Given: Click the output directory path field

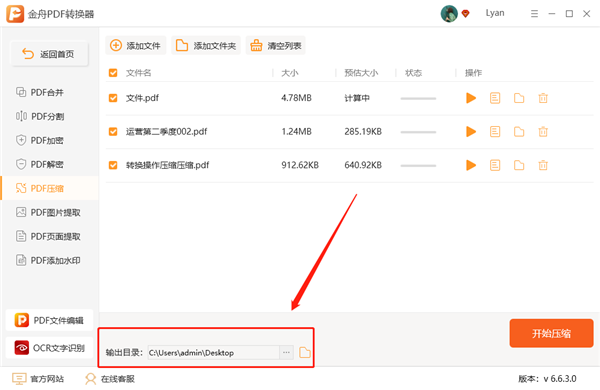Looking at the screenshot, I should click(214, 352).
